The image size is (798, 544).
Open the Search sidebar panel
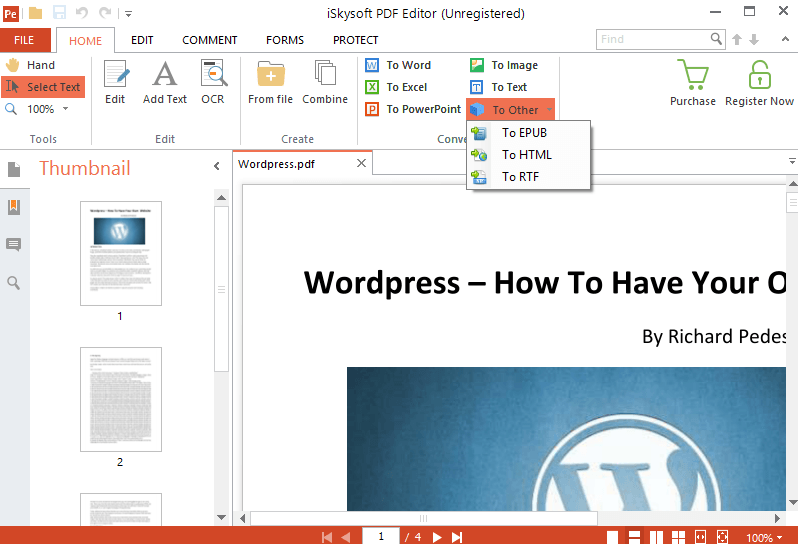(x=14, y=283)
